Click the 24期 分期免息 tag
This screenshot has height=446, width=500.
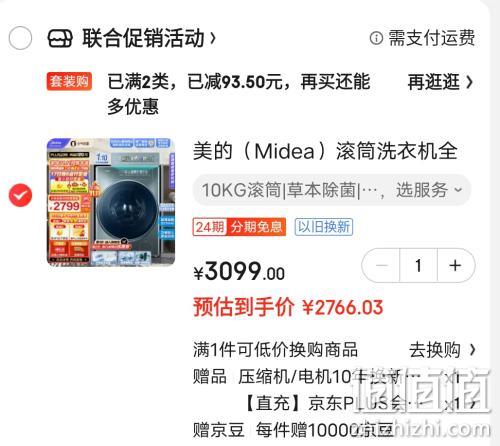point(239,227)
